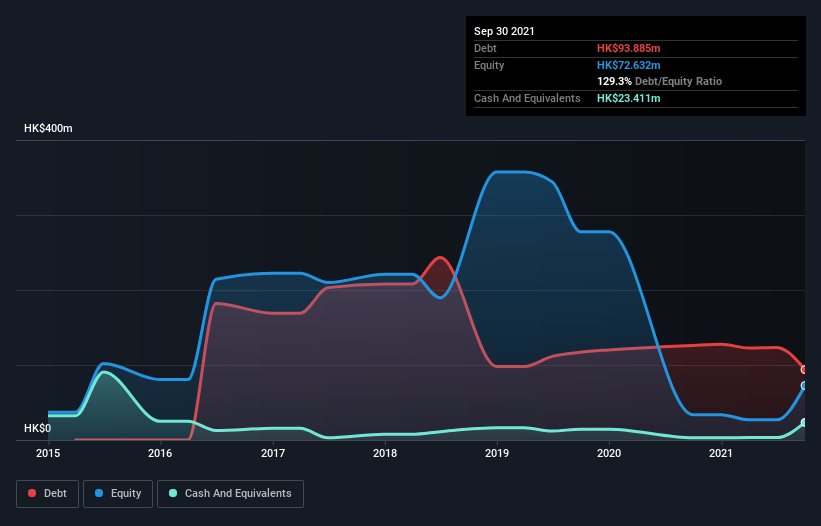The height and width of the screenshot is (526, 821).
Task: Click the 2016 x-axis label
Action: (x=160, y=453)
